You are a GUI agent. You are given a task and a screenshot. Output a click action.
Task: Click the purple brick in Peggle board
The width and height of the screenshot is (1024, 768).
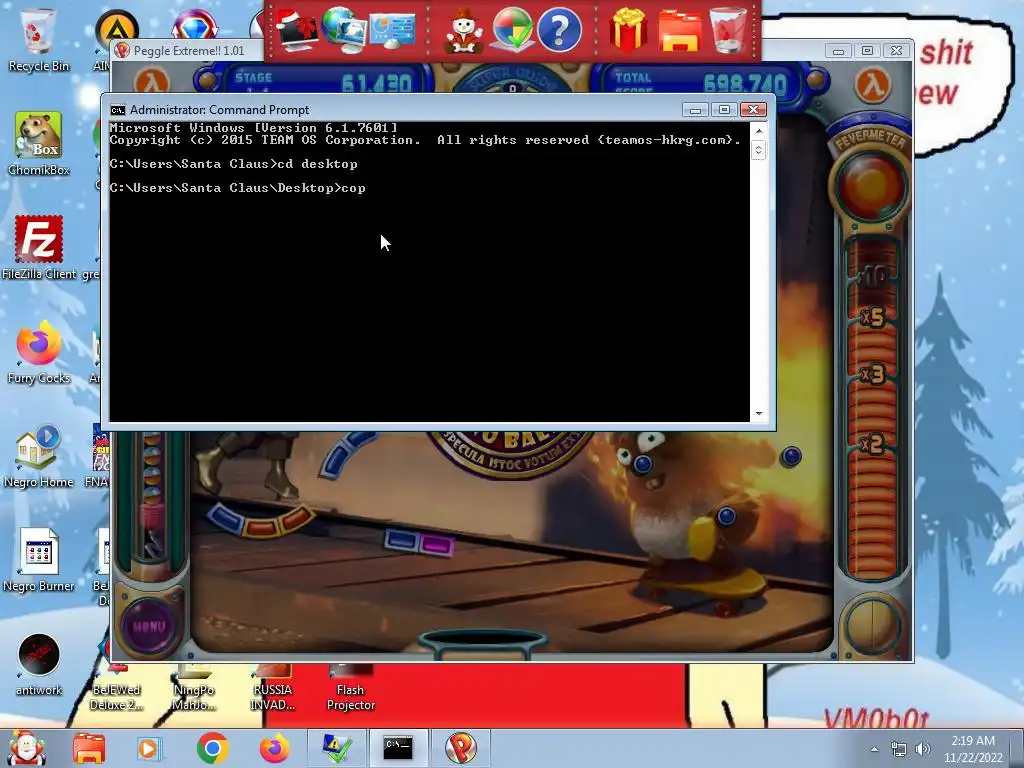[x=436, y=544]
